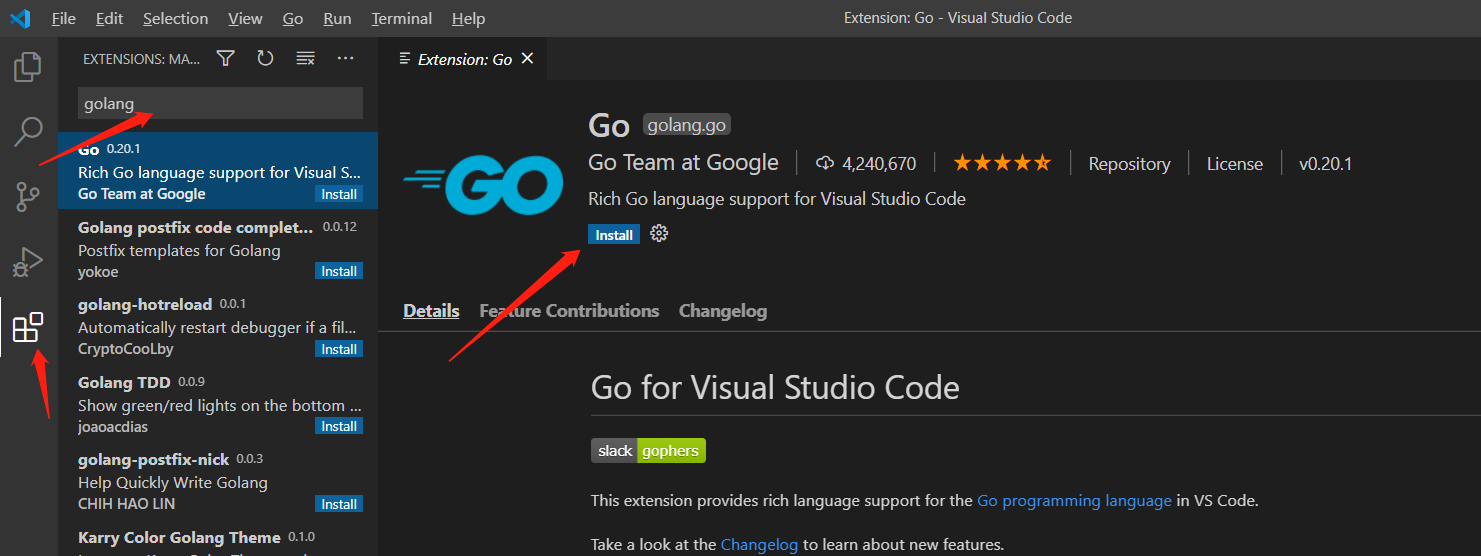Install Golang postfix code completion extension
Image resolution: width=1481 pixels, height=556 pixels.
click(339, 271)
